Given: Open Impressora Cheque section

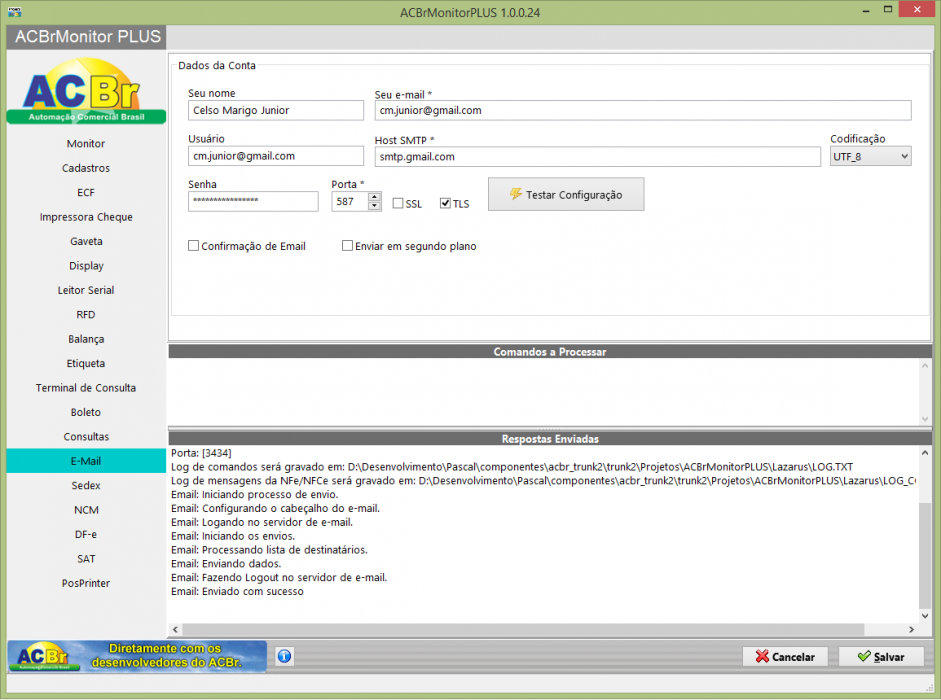Looking at the screenshot, I should tap(86, 217).
